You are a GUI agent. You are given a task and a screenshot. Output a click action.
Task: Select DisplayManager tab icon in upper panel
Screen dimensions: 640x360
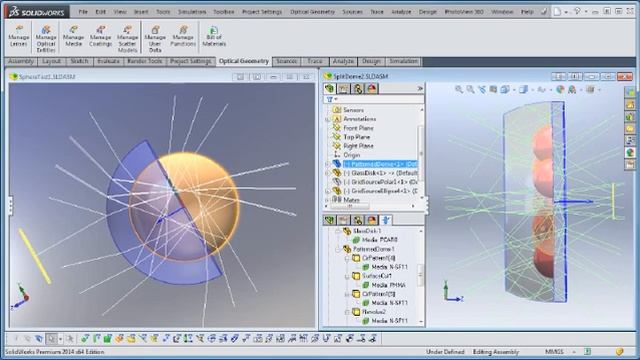(372, 89)
